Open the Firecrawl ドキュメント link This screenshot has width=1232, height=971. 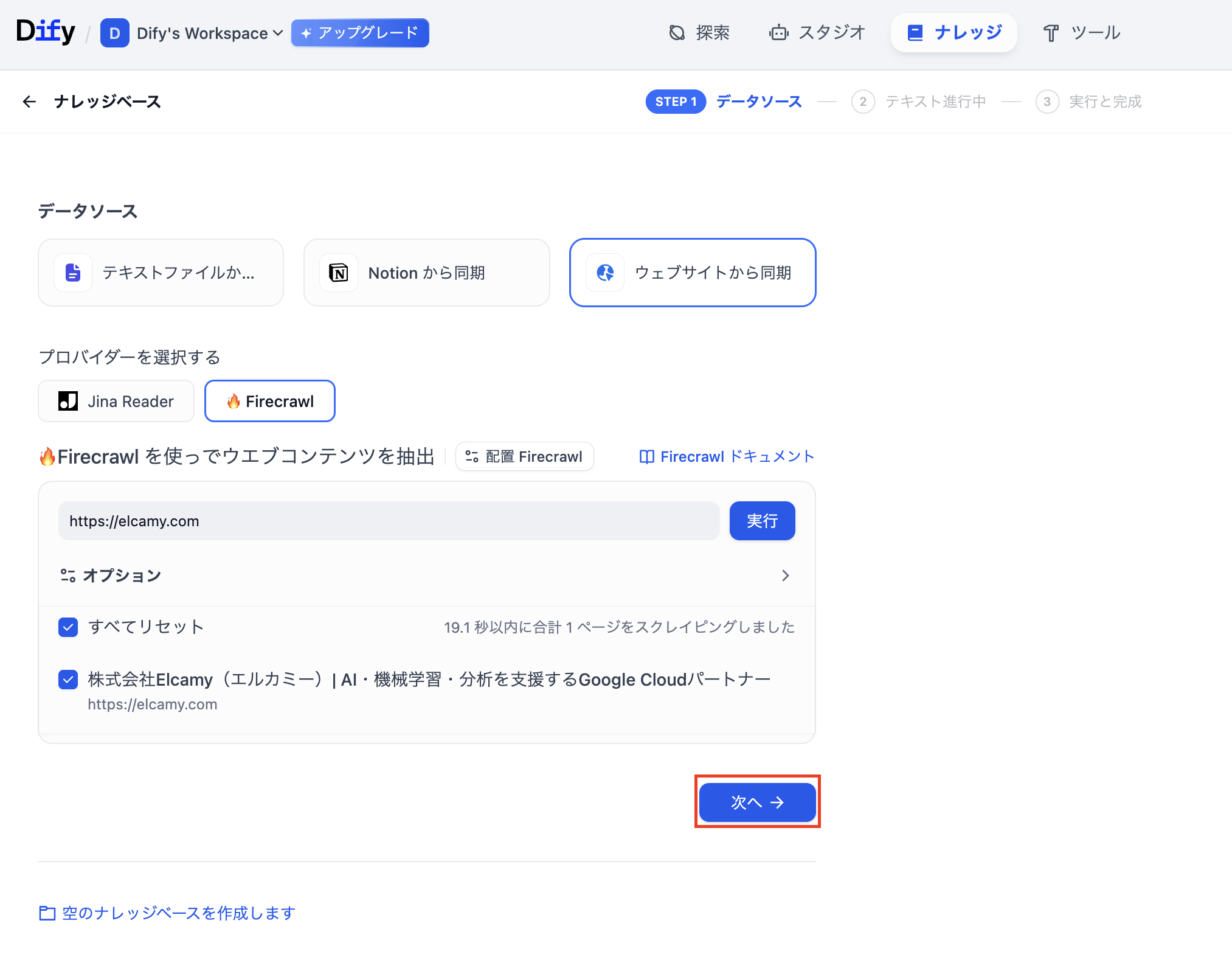727,456
